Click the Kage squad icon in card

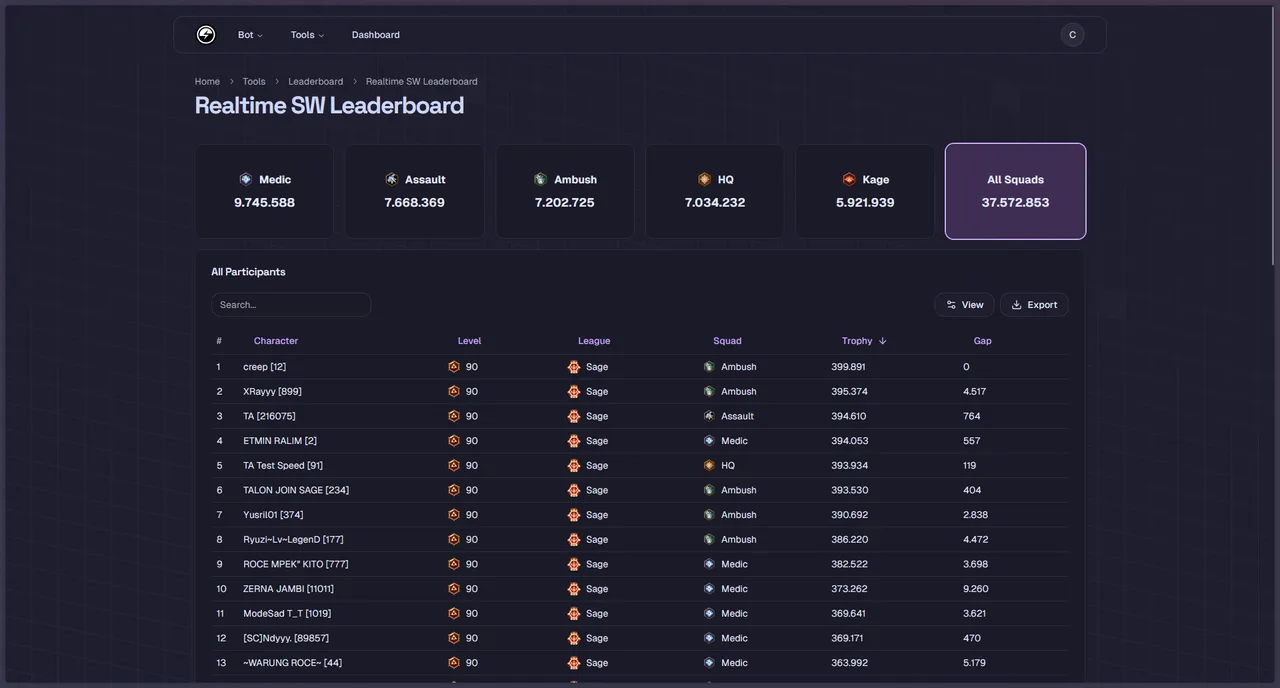point(849,179)
